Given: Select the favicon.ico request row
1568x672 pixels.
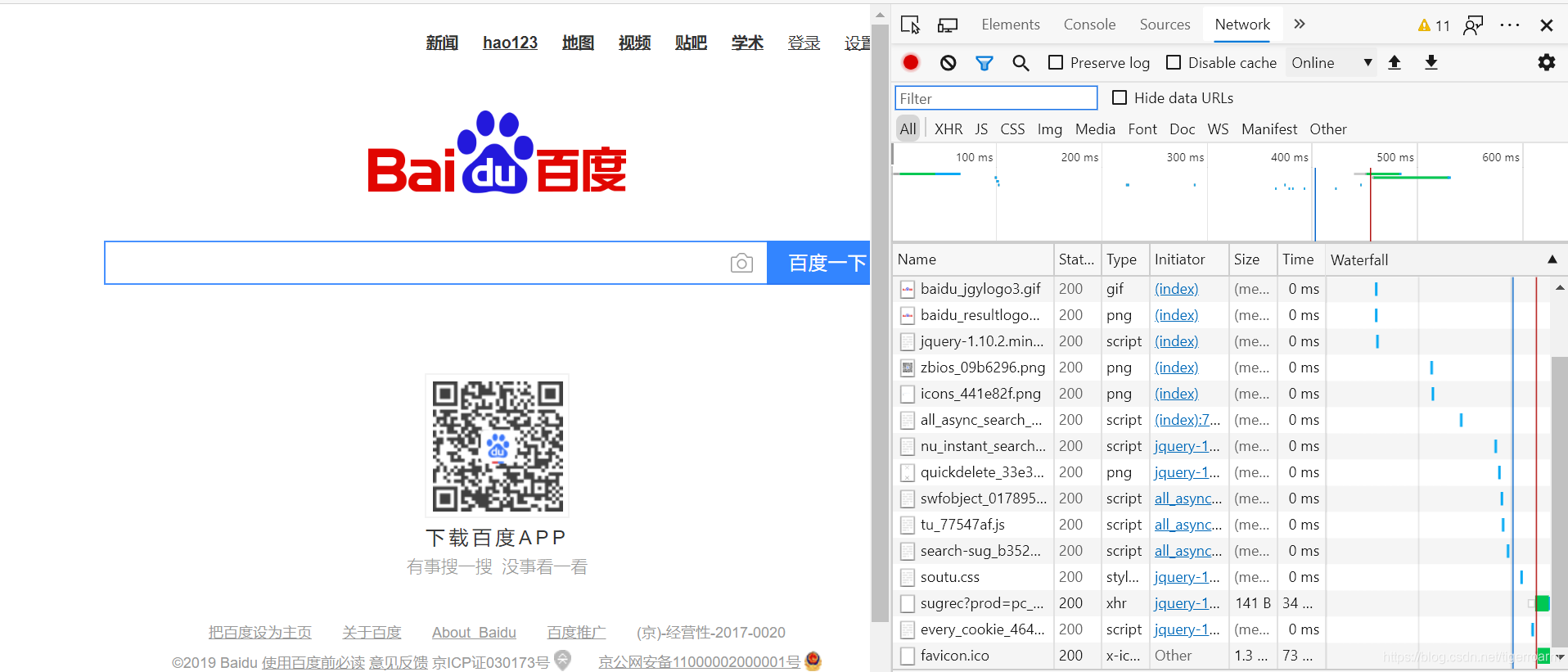Looking at the screenshot, I should click(x=1220, y=656).
